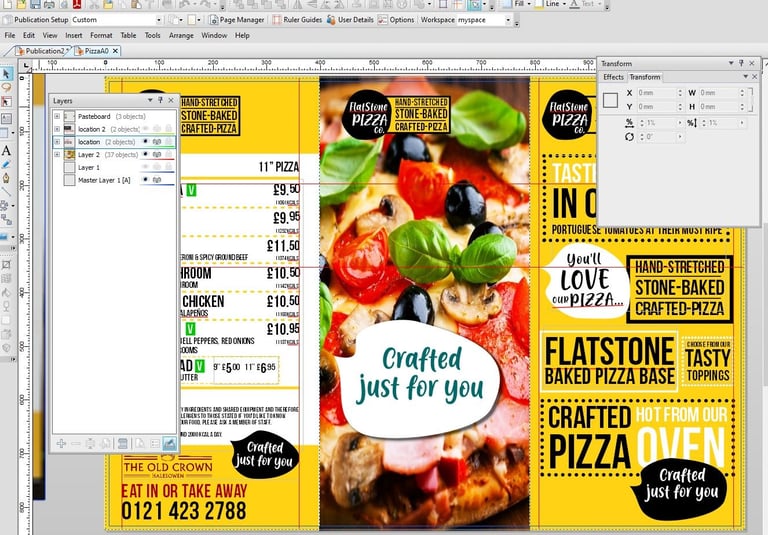Viewport: 768px width, 535px height.
Task: Click the Fill color swatch
Action: (x=507, y=4)
